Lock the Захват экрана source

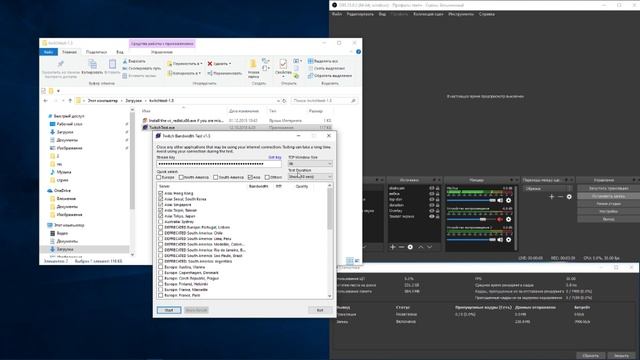(437, 216)
